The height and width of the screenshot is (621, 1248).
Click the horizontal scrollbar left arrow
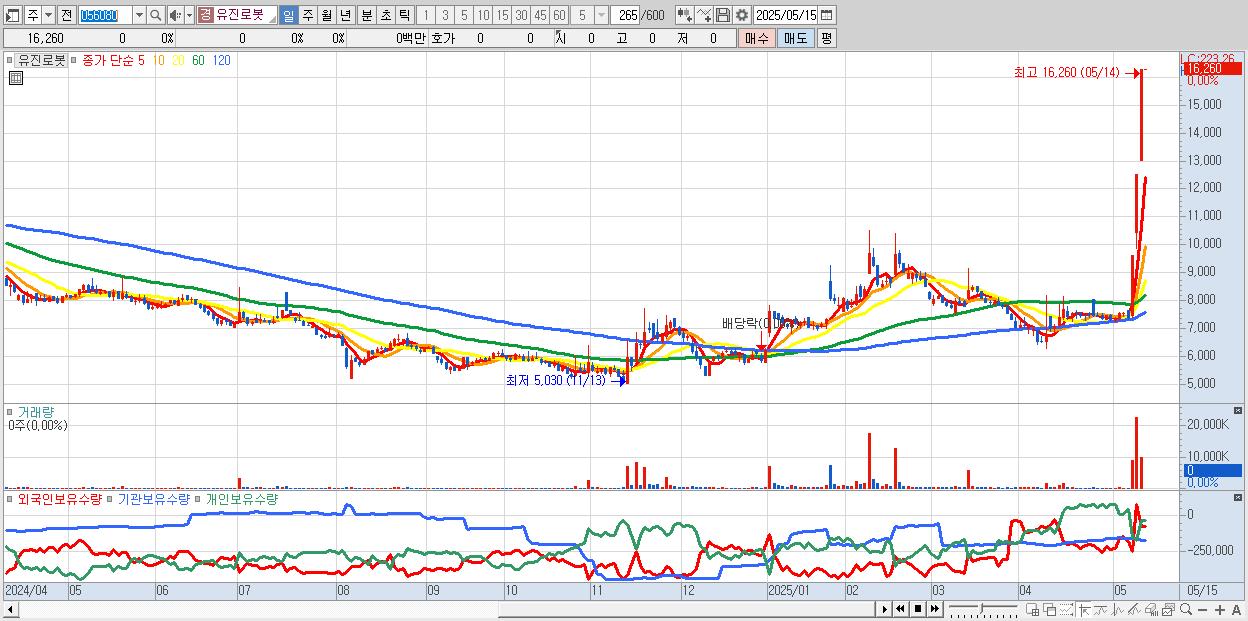[10, 609]
